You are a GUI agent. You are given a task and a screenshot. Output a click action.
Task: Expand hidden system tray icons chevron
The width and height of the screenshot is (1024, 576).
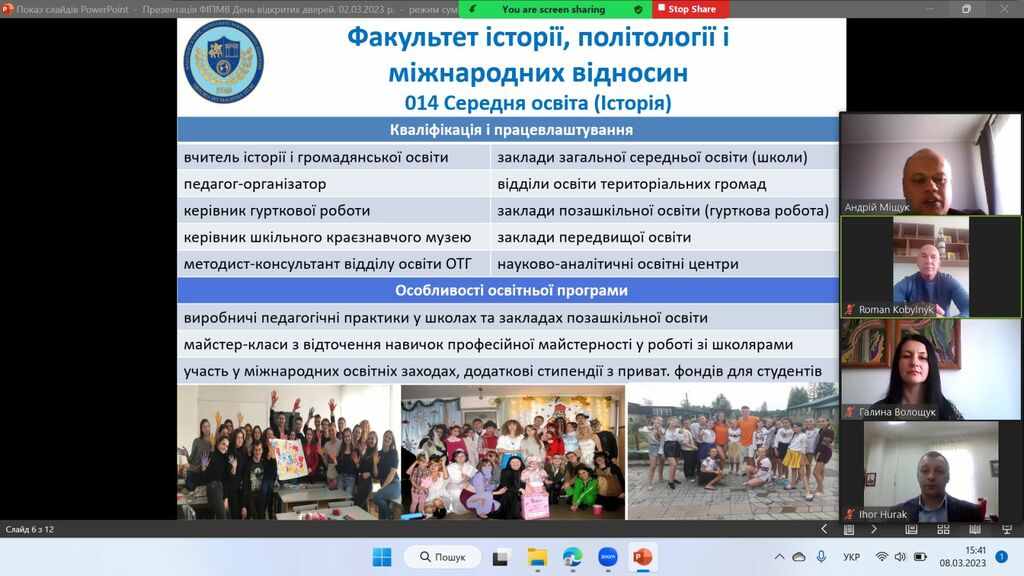click(x=779, y=557)
